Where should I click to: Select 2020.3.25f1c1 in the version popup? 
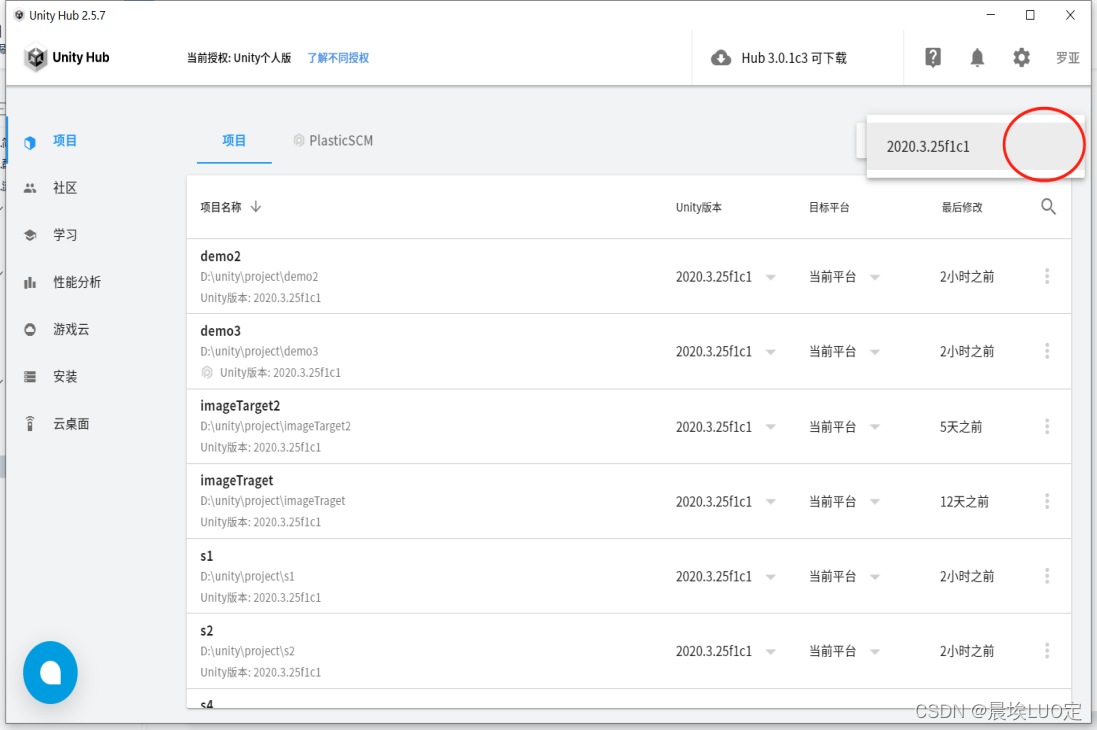point(975,146)
